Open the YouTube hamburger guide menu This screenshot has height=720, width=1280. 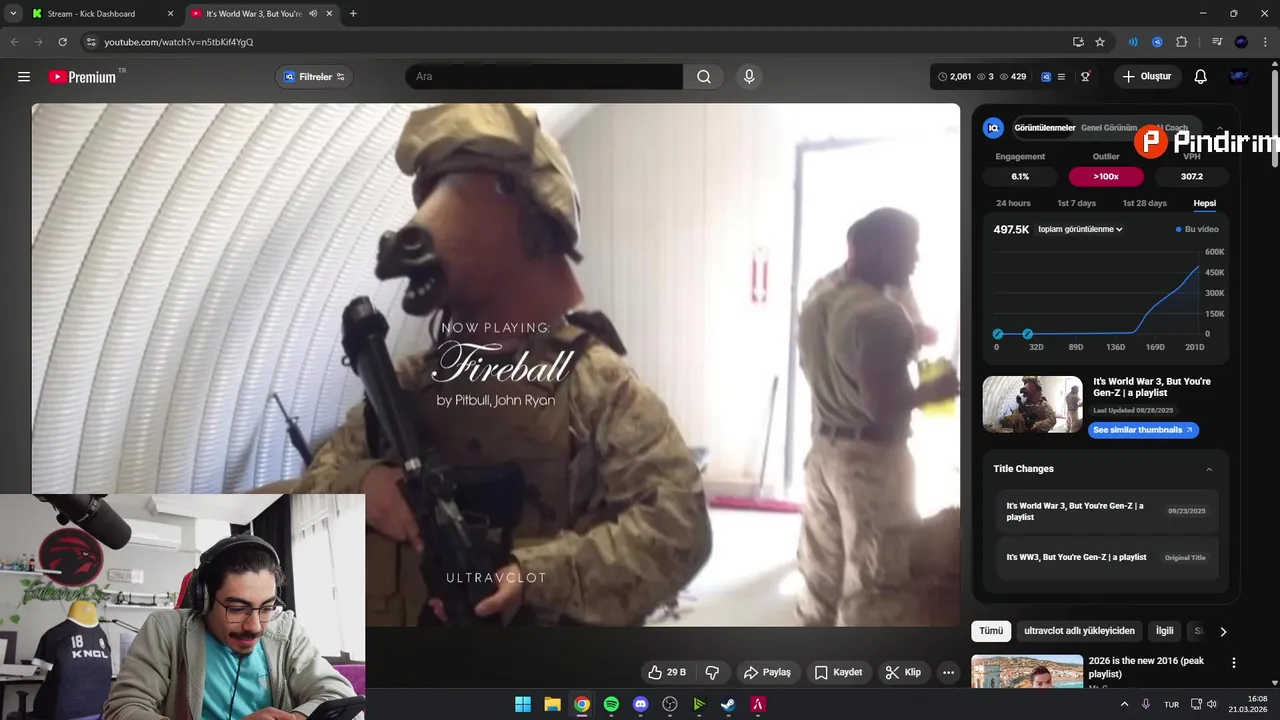[24, 77]
